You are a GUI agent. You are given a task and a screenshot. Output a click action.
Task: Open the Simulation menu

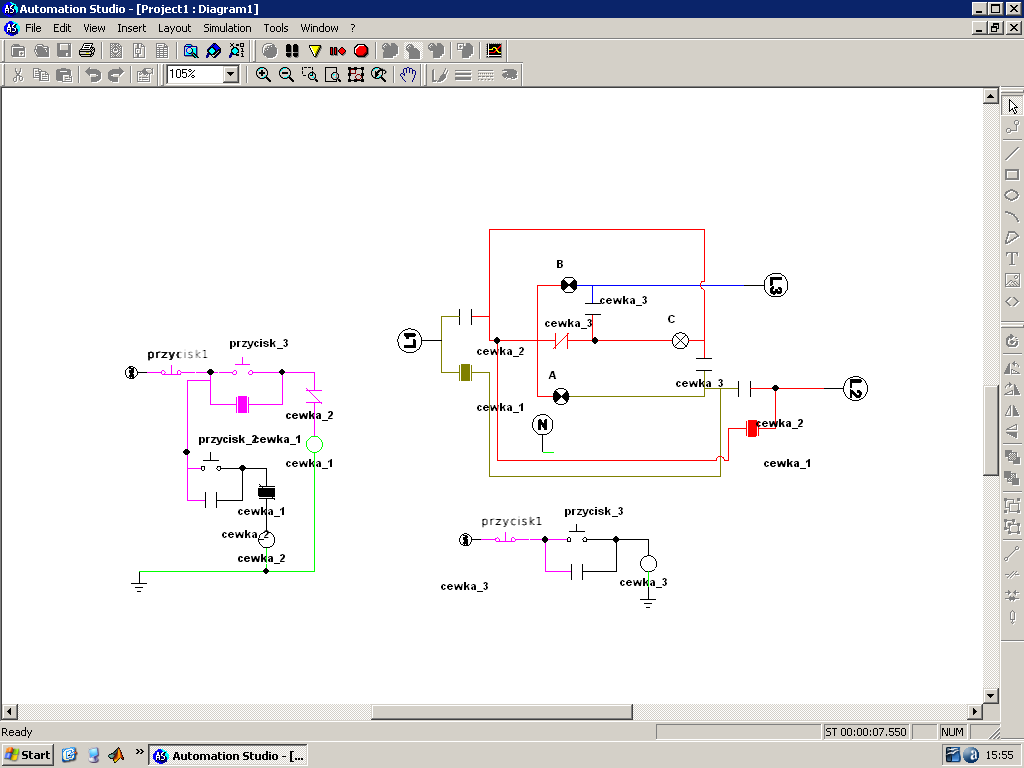[x=227, y=28]
